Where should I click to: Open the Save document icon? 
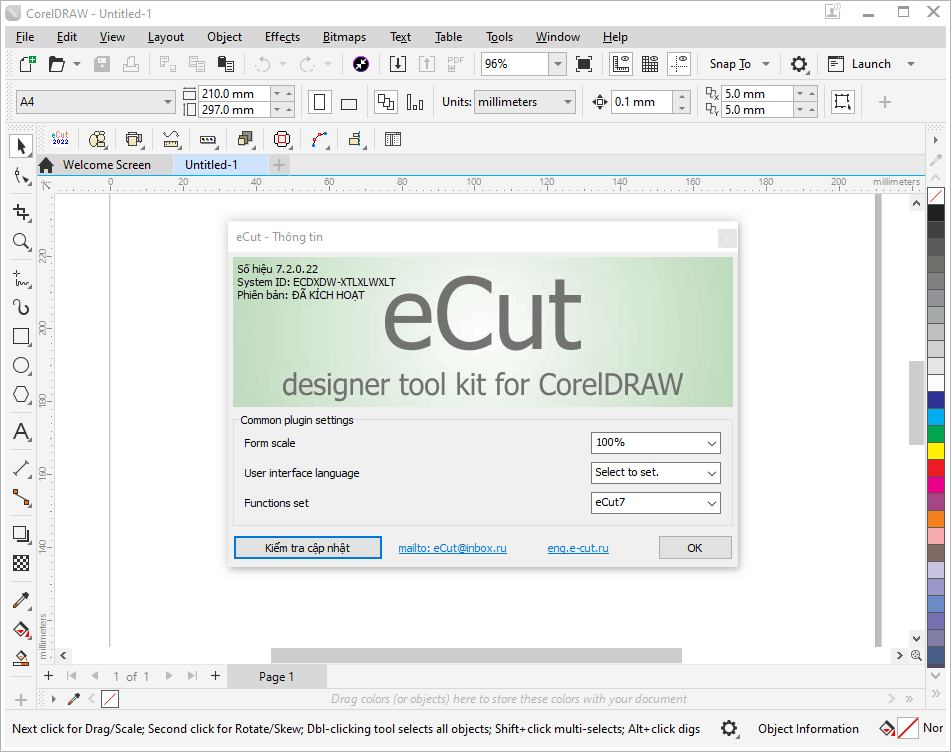tap(101, 63)
